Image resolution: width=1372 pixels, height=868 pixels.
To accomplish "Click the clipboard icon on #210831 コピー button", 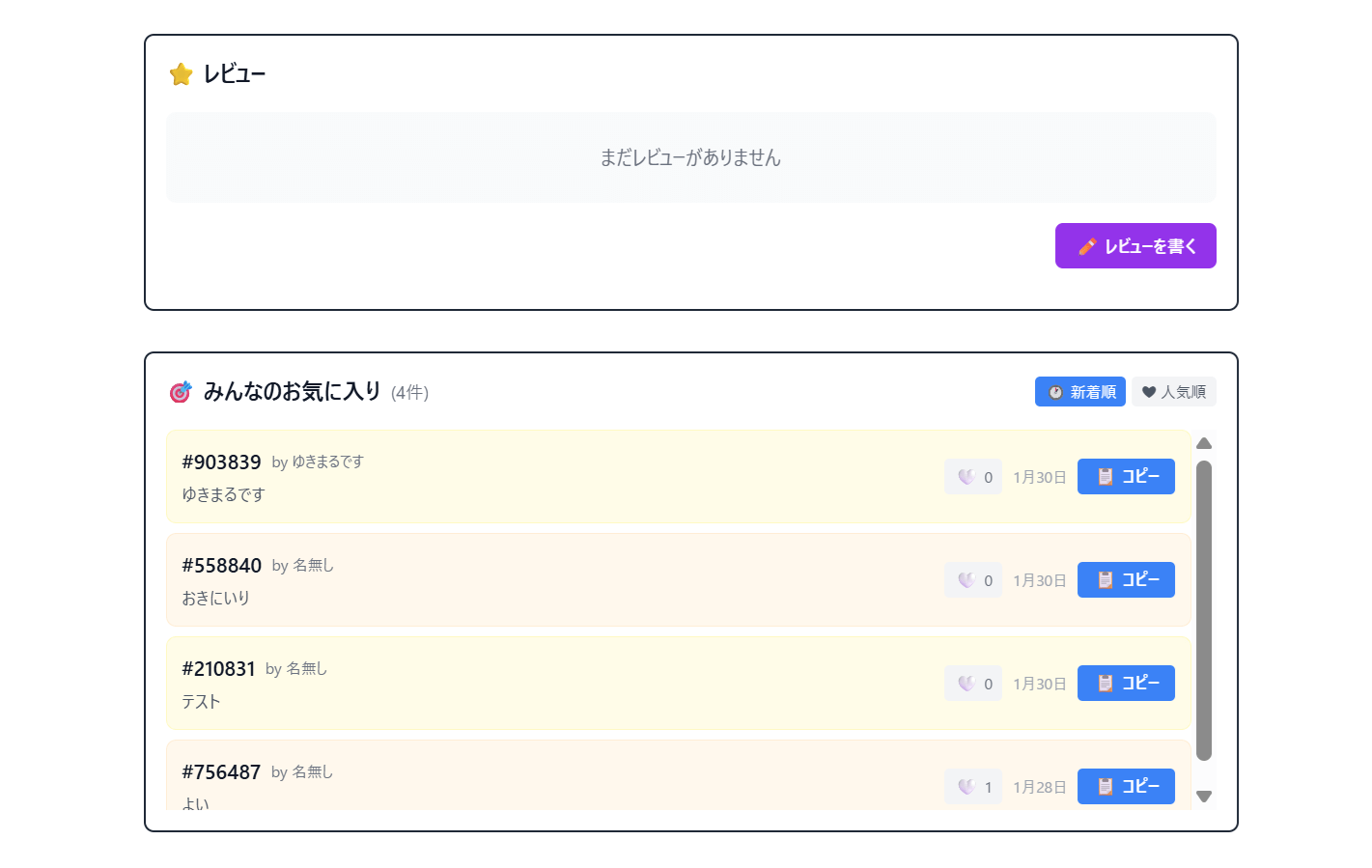I will click(1107, 683).
